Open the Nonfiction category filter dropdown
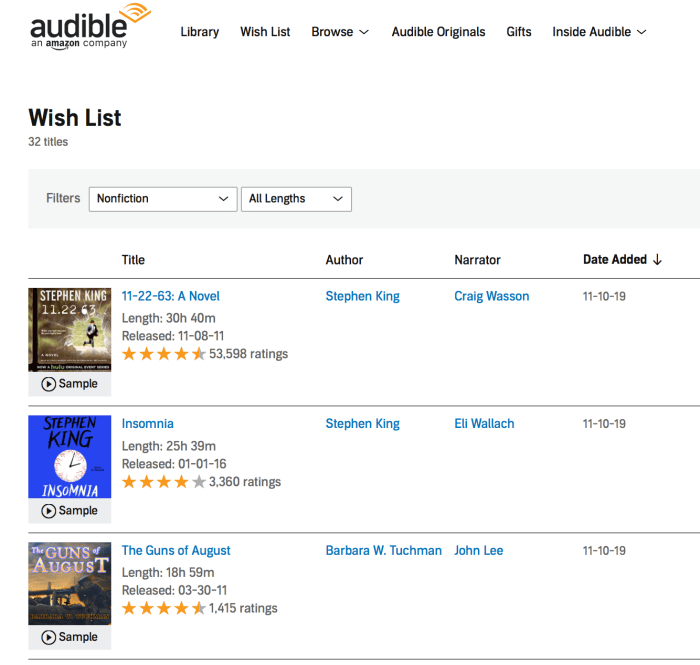The width and height of the screenshot is (700, 665). tap(163, 199)
